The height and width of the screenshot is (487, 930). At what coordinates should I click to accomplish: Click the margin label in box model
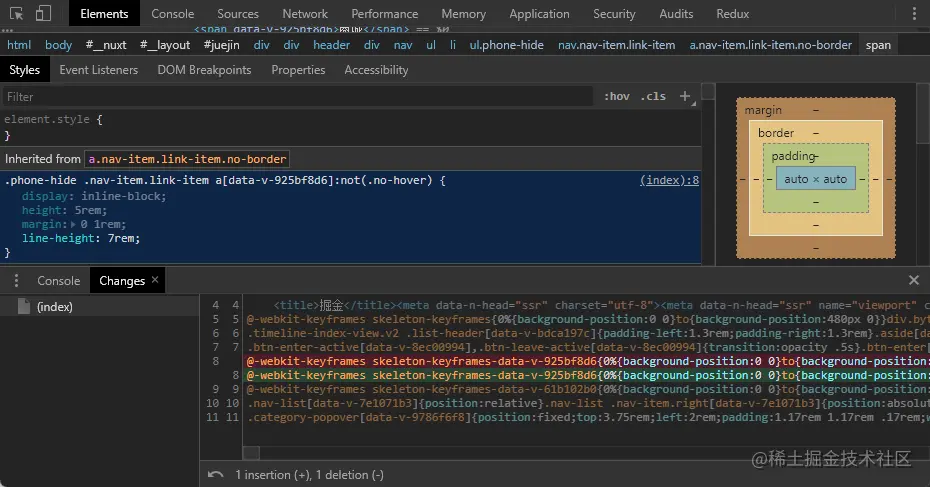pyautogui.click(x=763, y=110)
